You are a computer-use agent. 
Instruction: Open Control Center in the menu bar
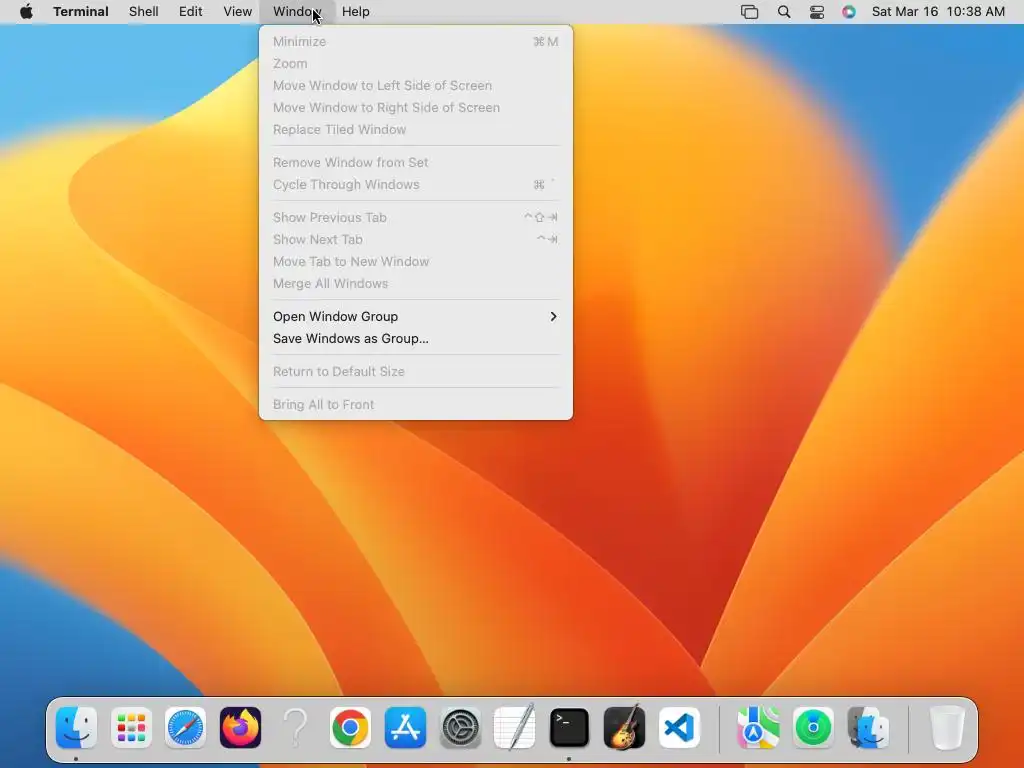point(817,12)
